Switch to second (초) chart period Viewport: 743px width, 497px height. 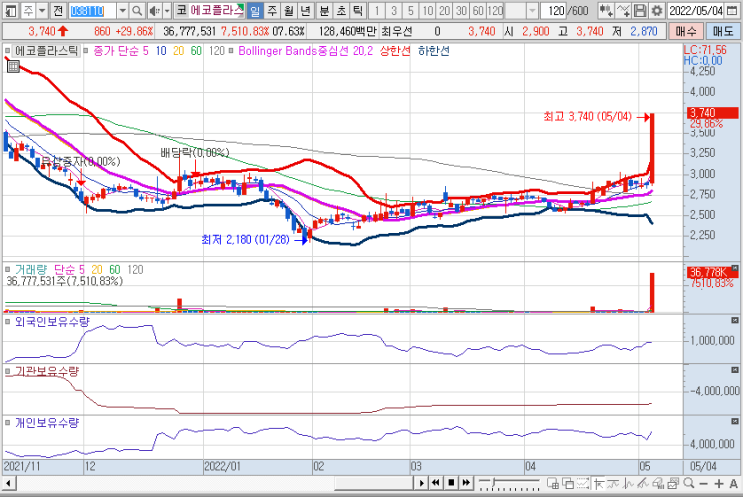click(x=341, y=10)
